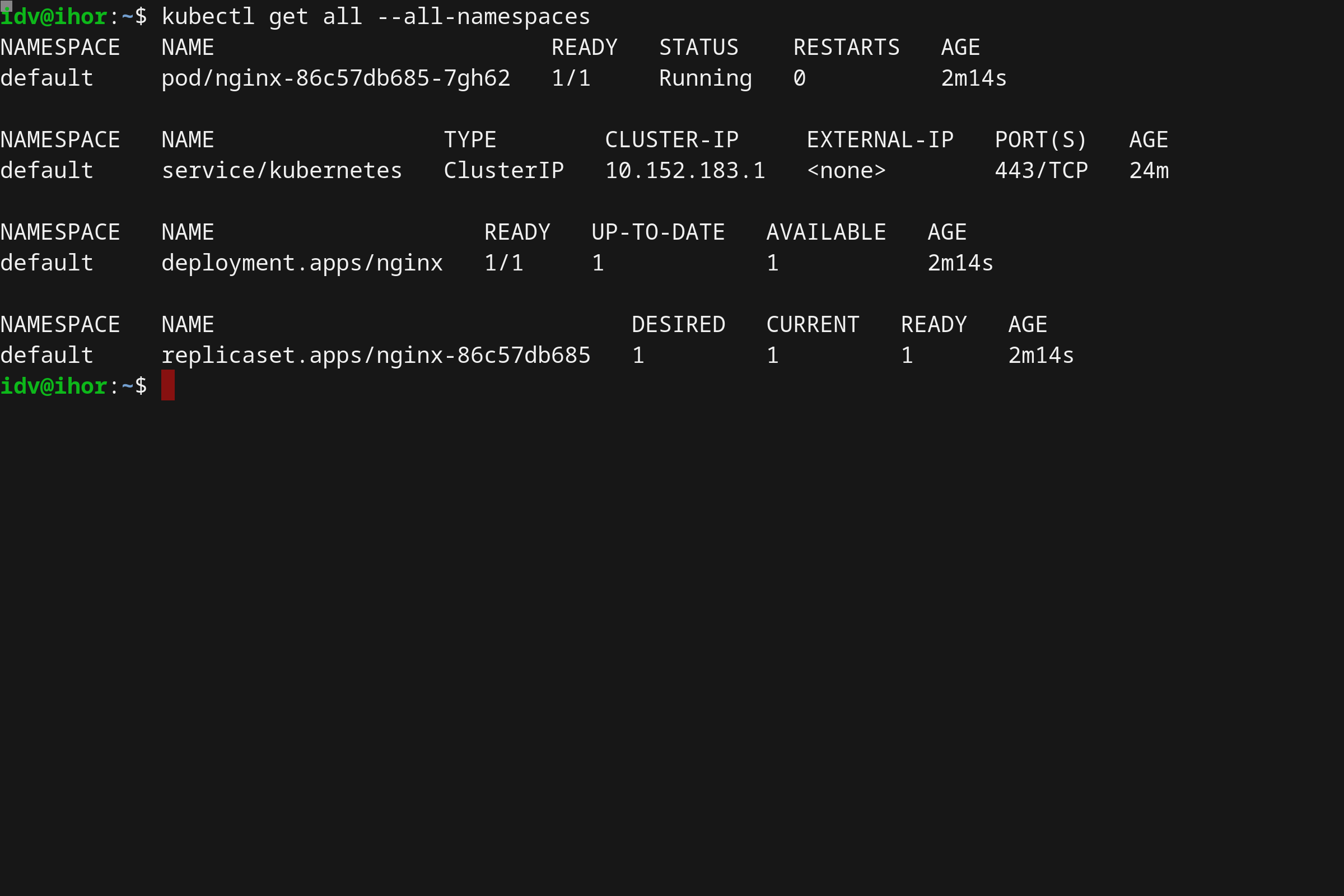Click the NAMESPACE column header
1344x896 pixels.
click(60, 47)
